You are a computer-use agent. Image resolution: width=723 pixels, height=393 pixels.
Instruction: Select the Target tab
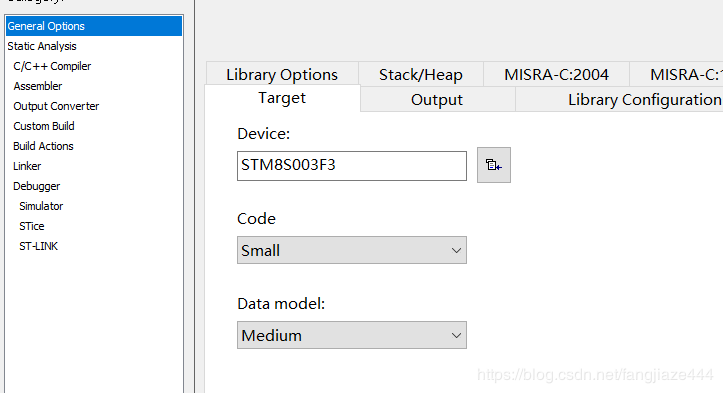(282, 98)
